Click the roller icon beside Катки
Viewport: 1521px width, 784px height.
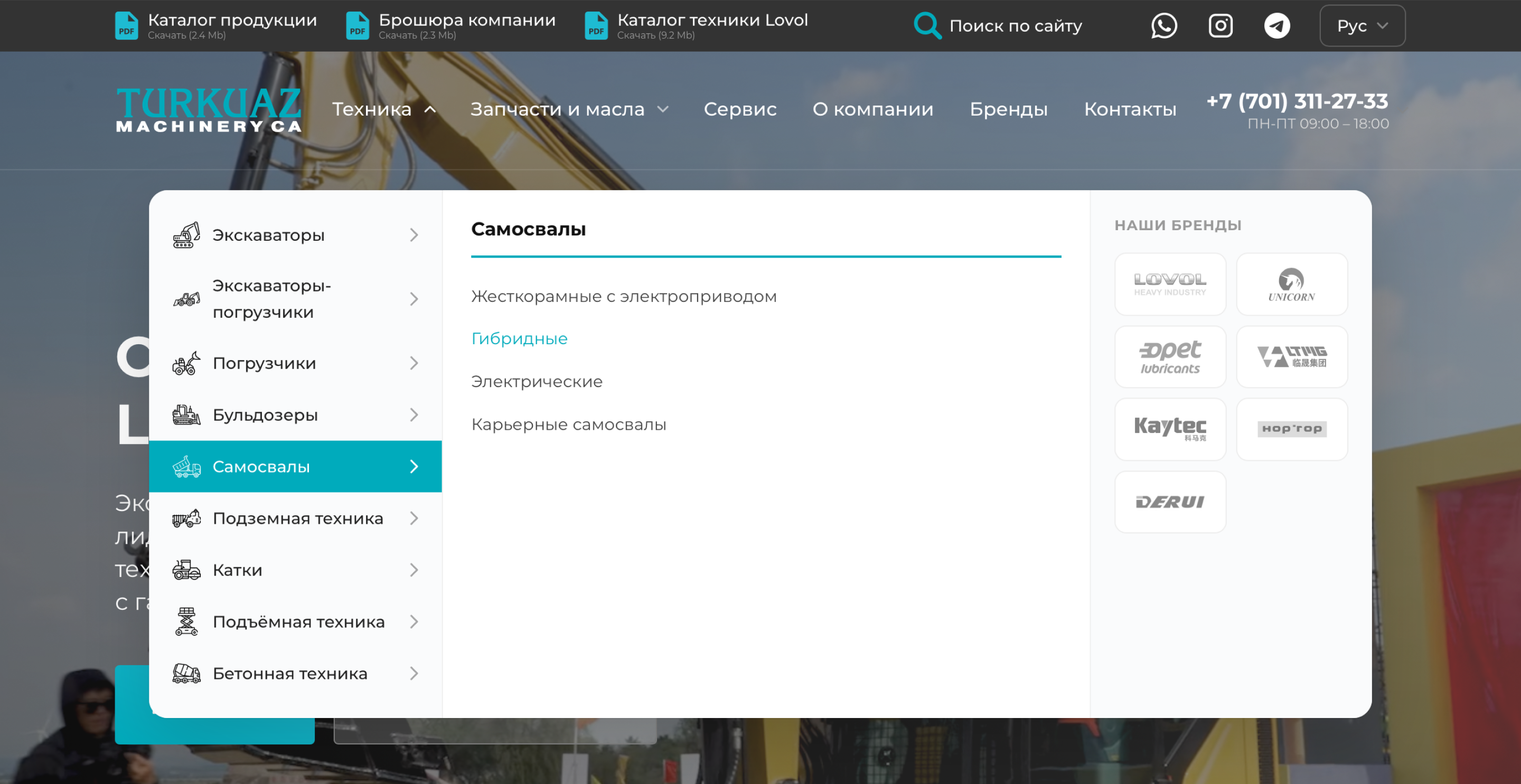(x=186, y=570)
